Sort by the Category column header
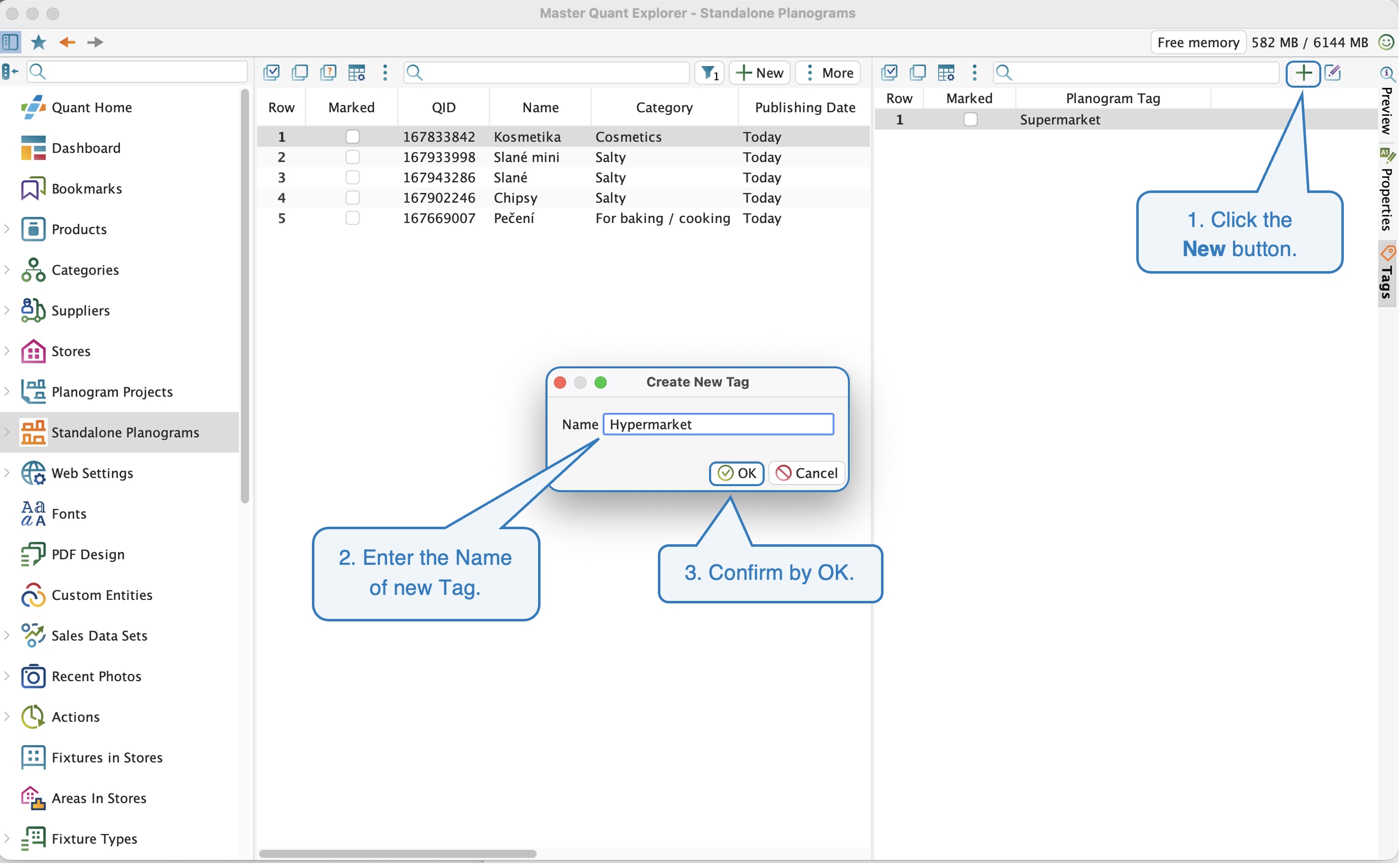Viewport: 1400px width, 866px height. [x=665, y=107]
